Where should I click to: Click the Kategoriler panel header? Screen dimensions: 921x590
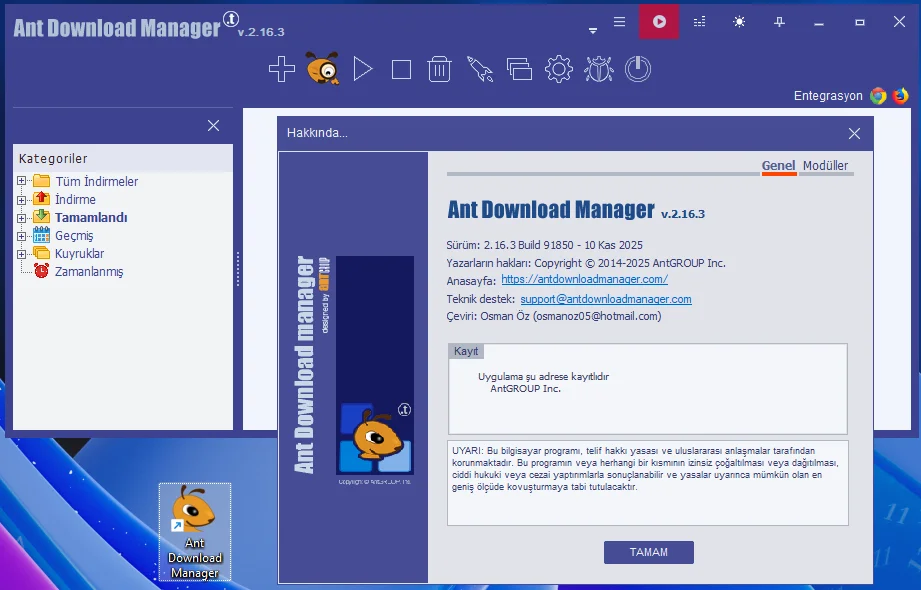tap(123, 158)
